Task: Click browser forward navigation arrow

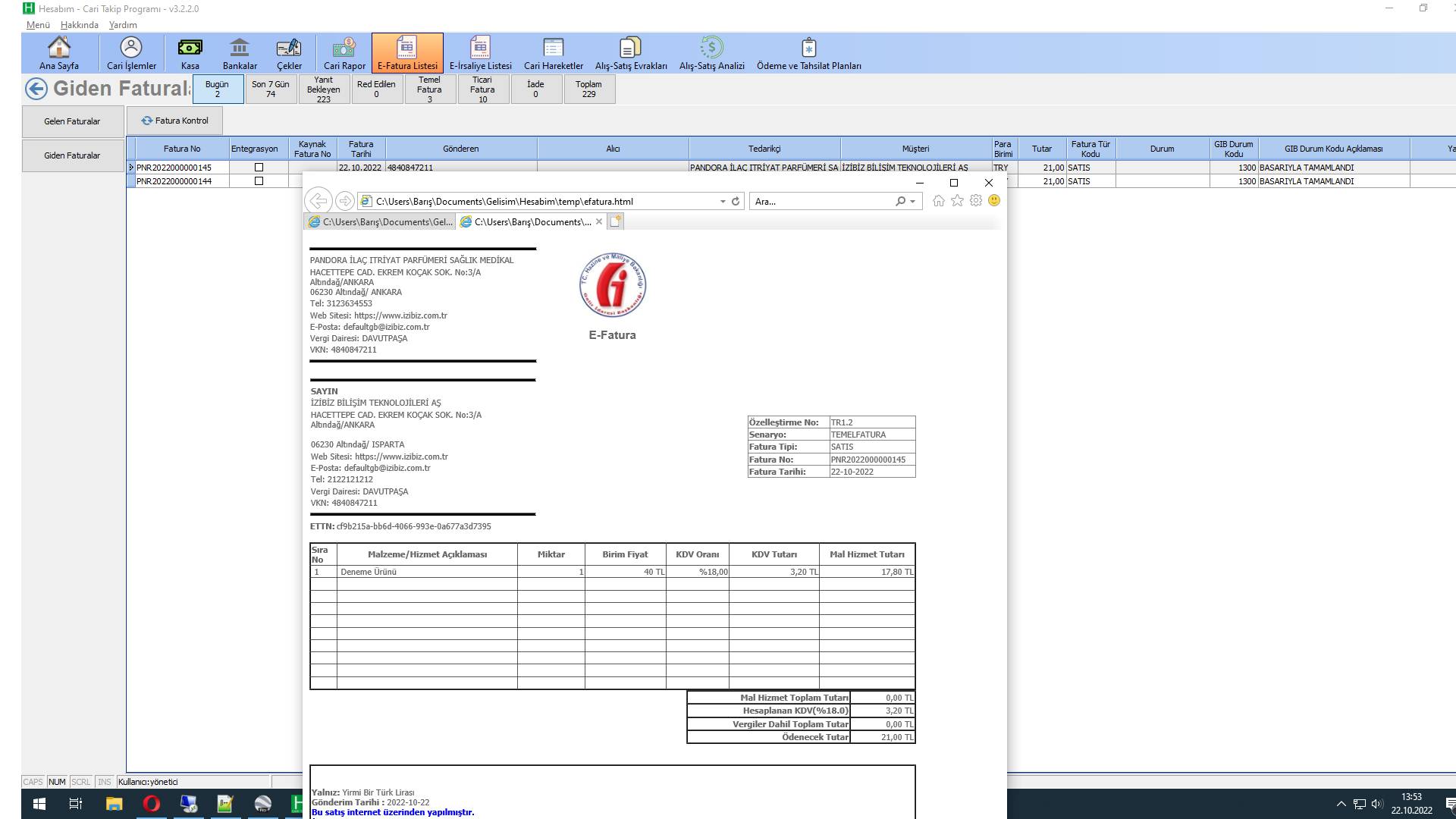Action: (x=345, y=201)
